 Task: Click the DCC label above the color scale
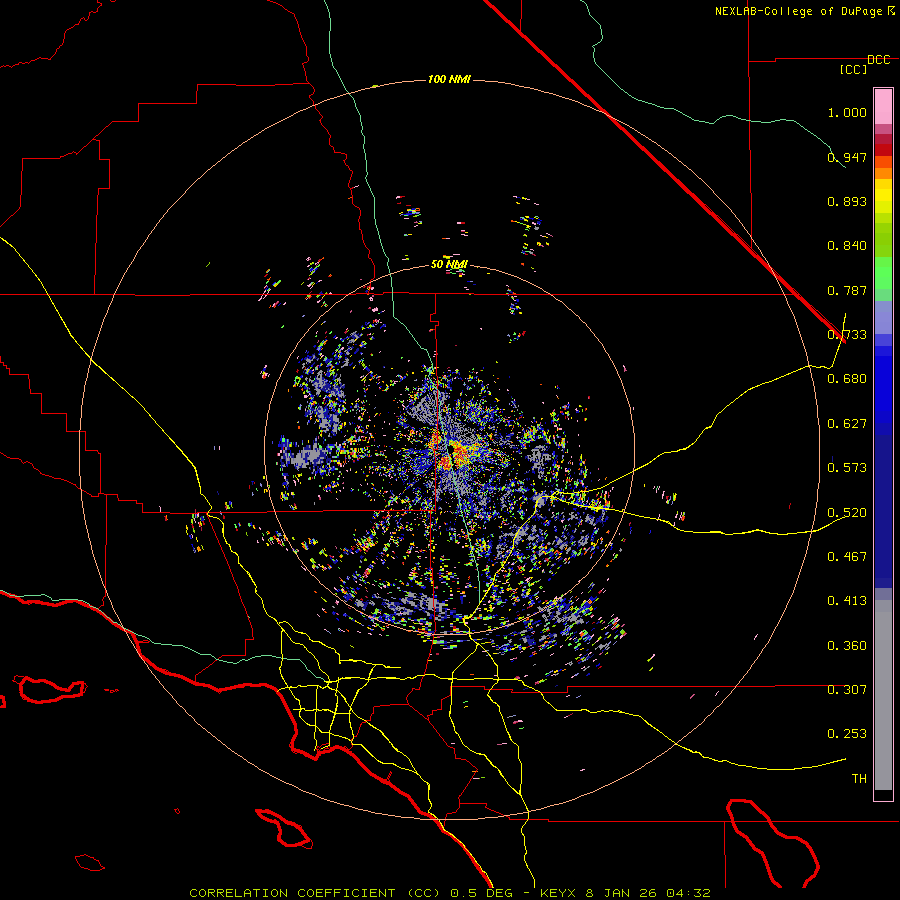point(879,60)
